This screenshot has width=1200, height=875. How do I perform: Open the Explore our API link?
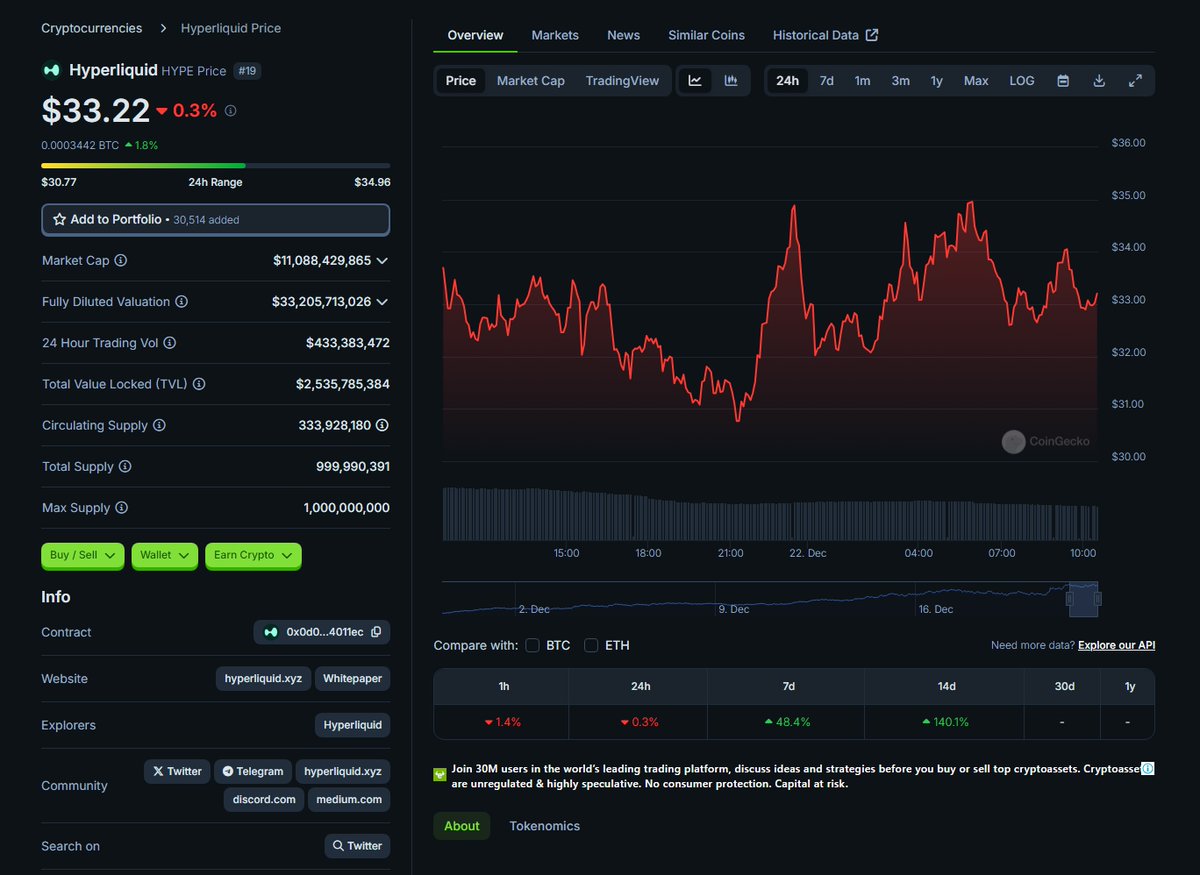1116,645
